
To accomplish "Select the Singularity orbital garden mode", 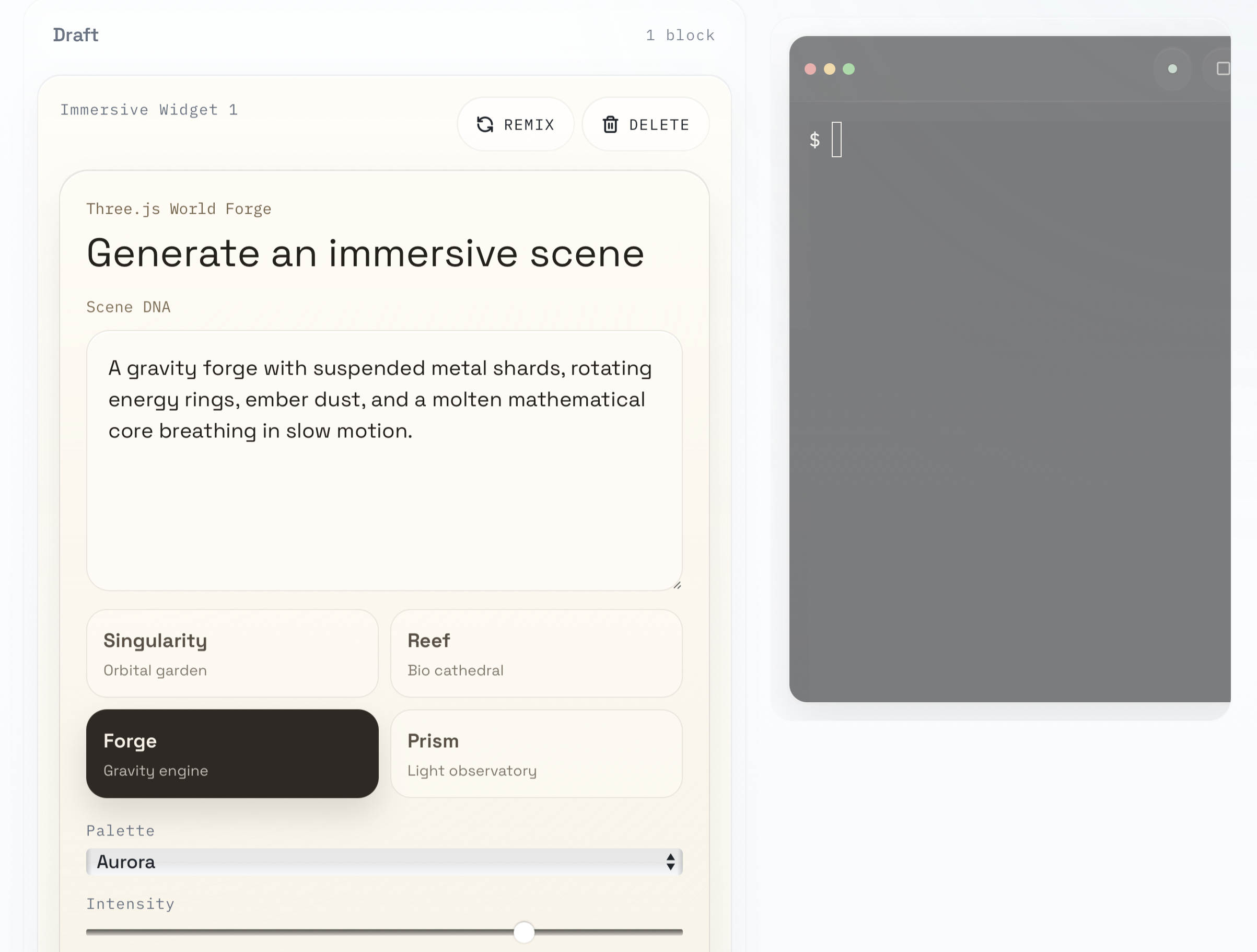I will point(232,653).
